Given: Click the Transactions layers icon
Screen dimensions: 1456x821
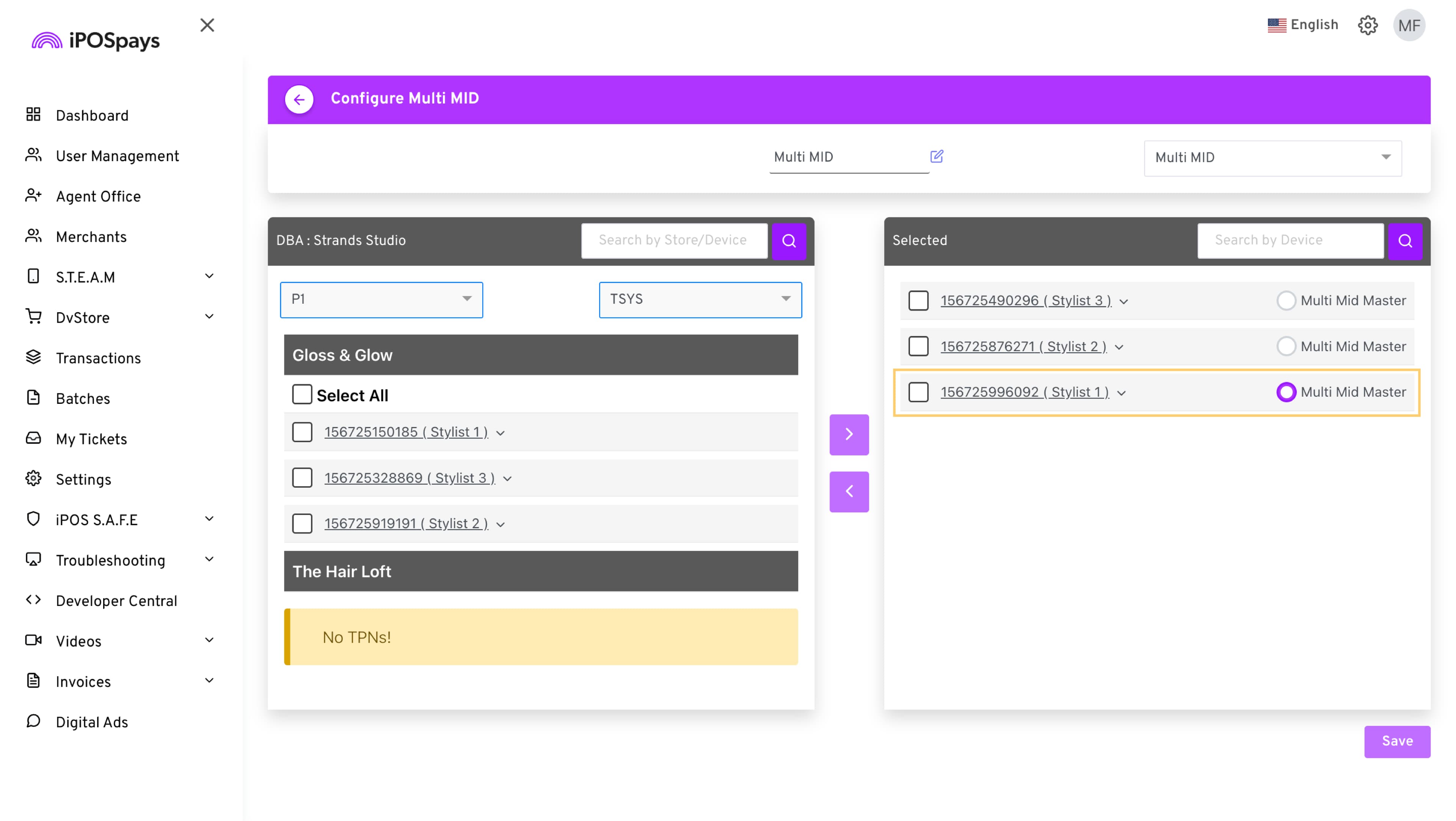Looking at the screenshot, I should tap(33, 357).
